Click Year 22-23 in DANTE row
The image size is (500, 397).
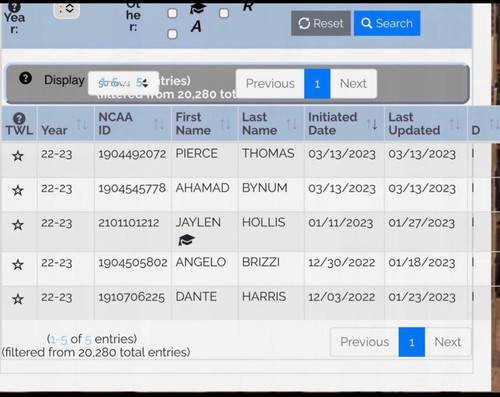(57, 297)
